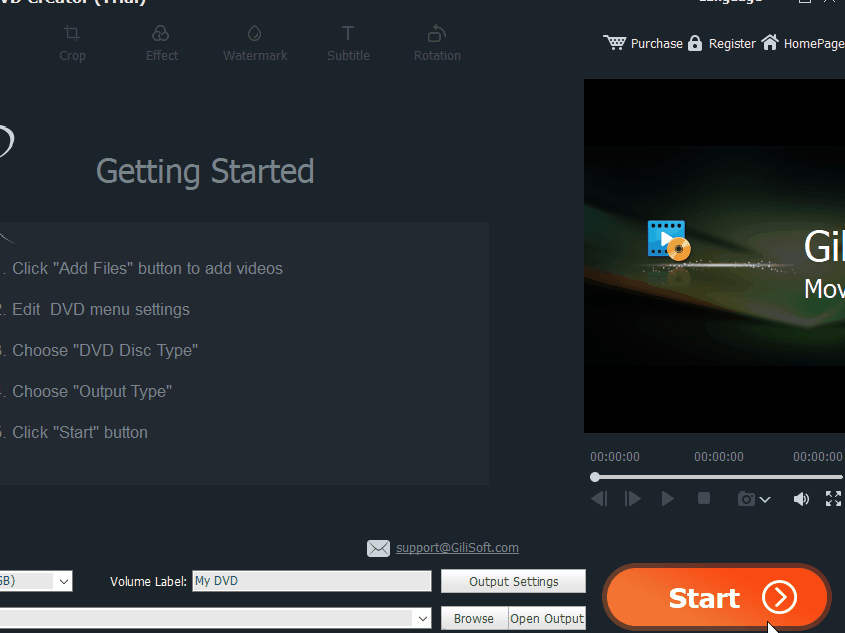Image resolution: width=845 pixels, height=633 pixels.
Task: Open the Watermark tool
Action: coord(255,44)
